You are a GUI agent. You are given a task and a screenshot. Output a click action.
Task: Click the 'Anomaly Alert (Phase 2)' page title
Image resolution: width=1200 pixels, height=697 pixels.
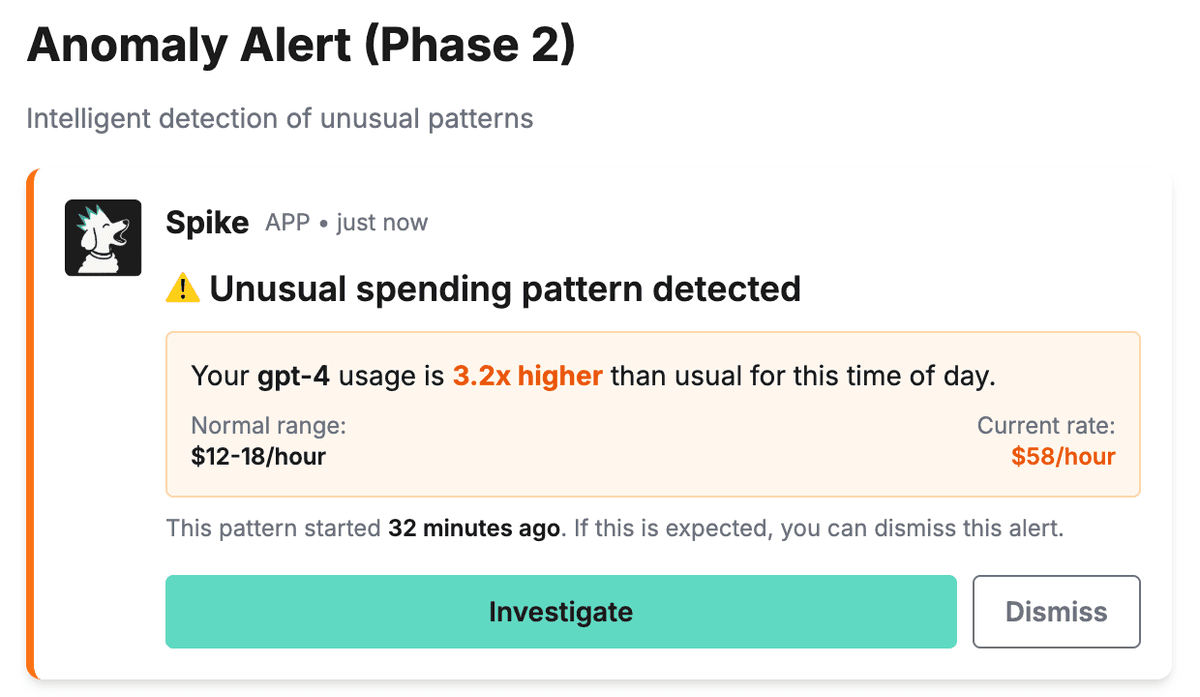[x=300, y=43]
